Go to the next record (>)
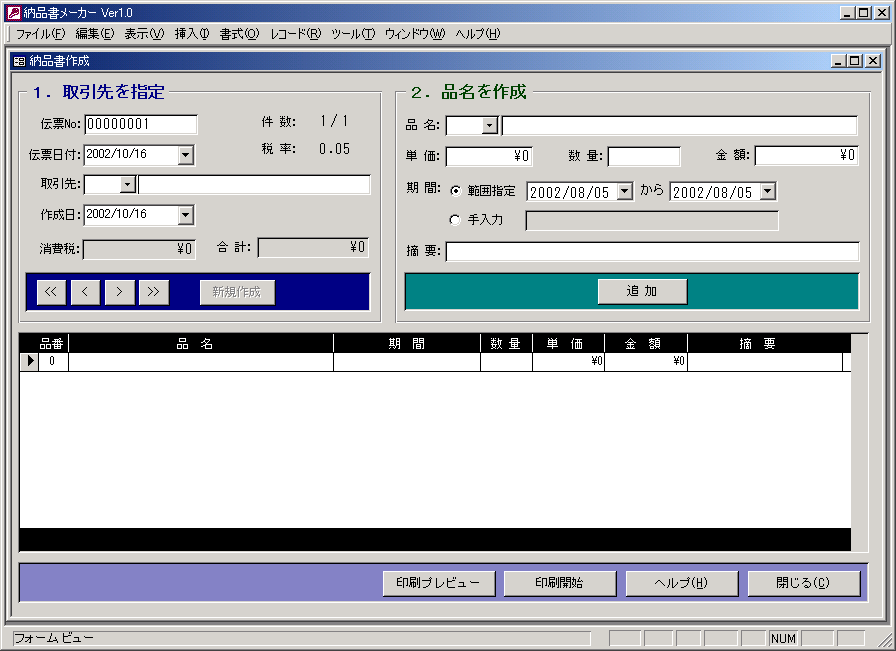 pyautogui.click(x=119, y=292)
